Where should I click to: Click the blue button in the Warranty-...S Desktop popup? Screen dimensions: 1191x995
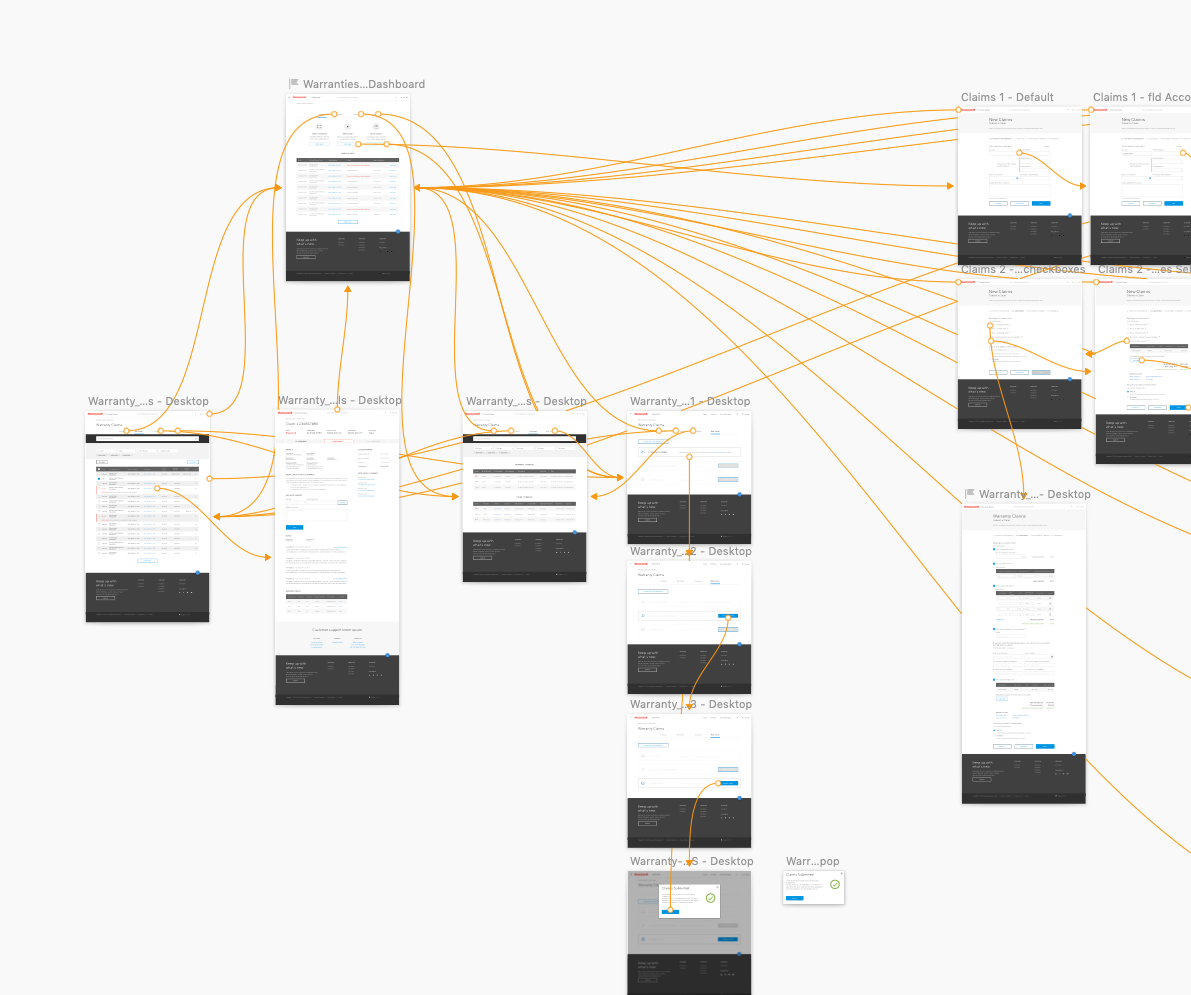[x=670, y=911]
